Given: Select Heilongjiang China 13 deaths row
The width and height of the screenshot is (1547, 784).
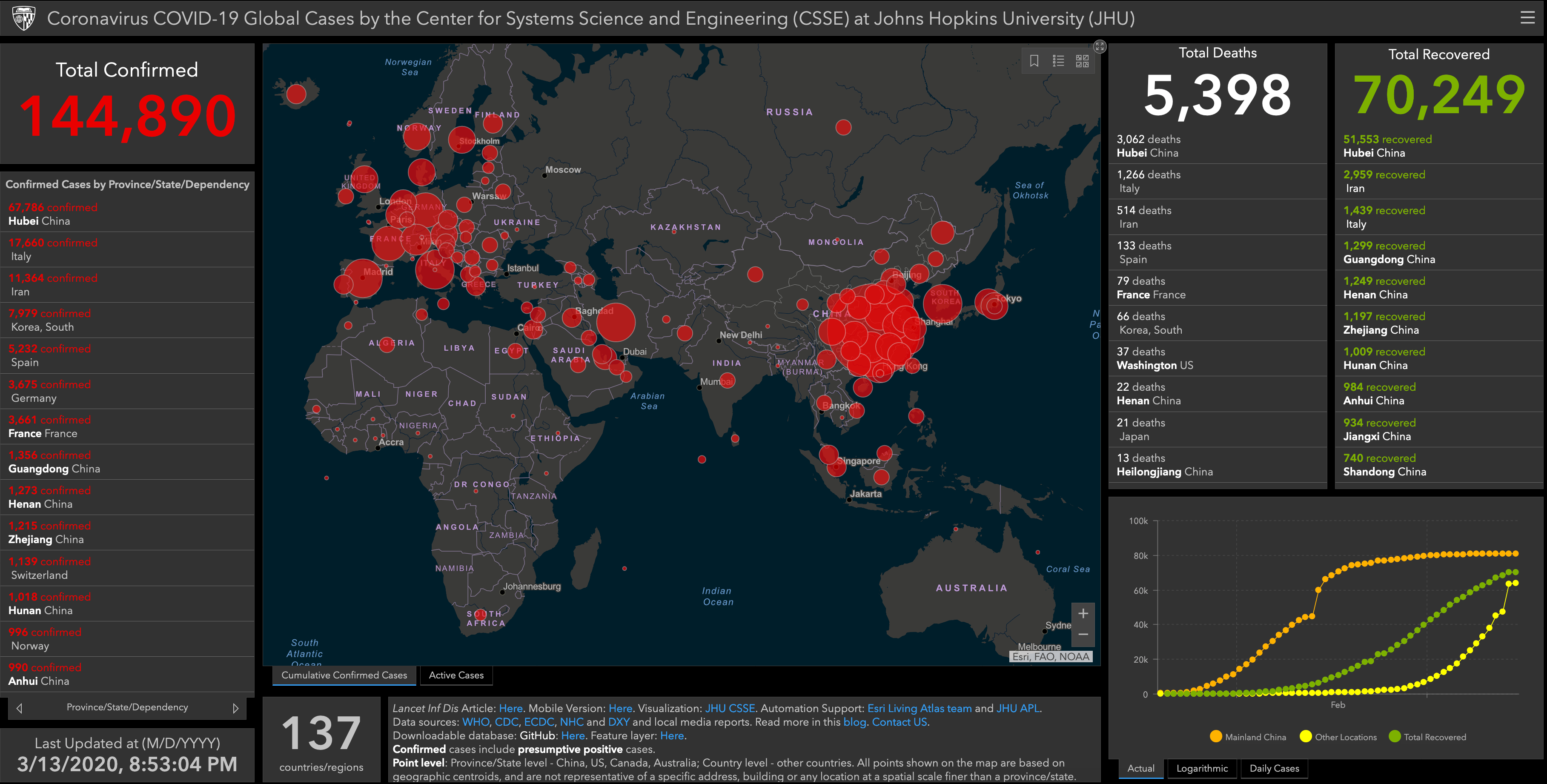Looking at the screenshot, I should click(x=1218, y=465).
